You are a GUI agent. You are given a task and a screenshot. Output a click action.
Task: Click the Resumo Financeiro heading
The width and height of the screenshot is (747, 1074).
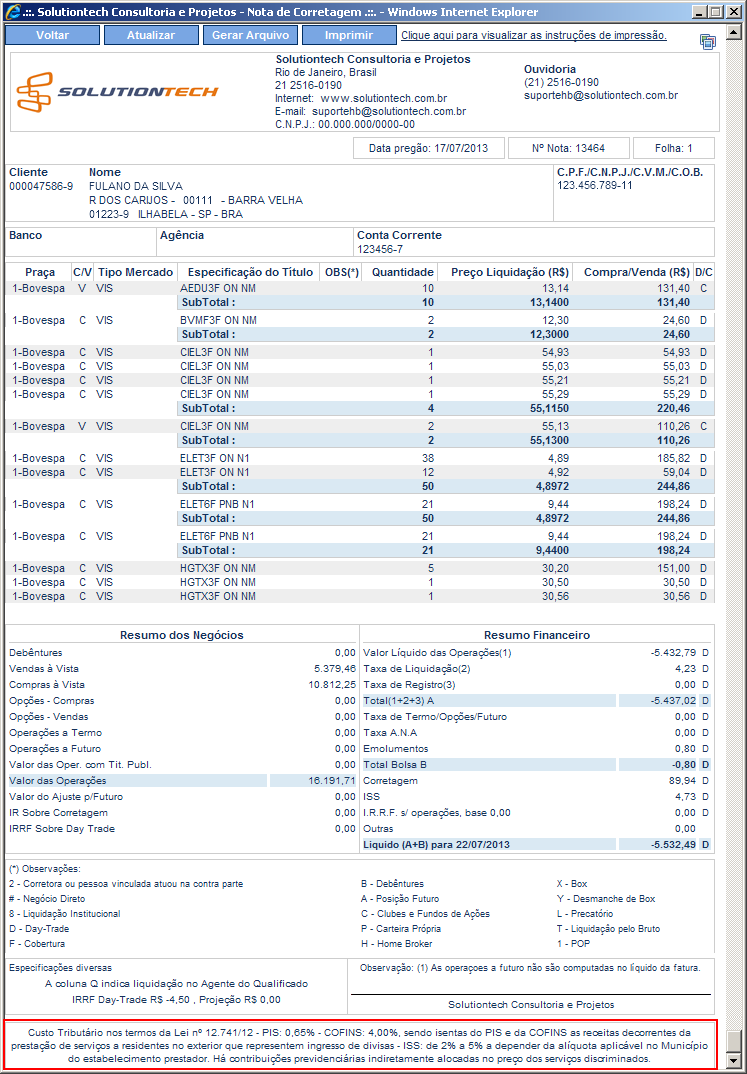[x=537, y=635]
